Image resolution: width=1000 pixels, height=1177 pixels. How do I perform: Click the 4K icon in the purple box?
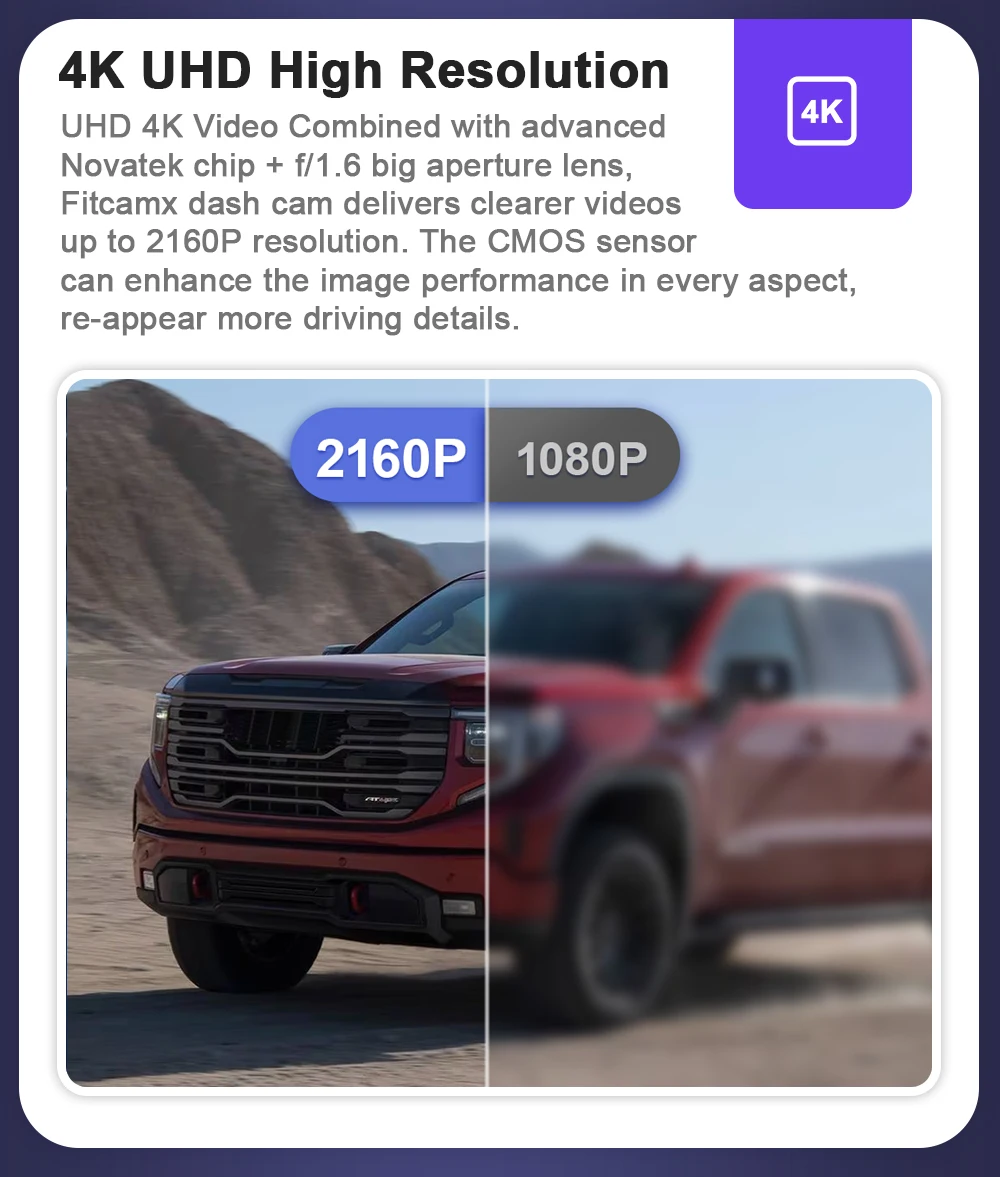coord(821,111)
